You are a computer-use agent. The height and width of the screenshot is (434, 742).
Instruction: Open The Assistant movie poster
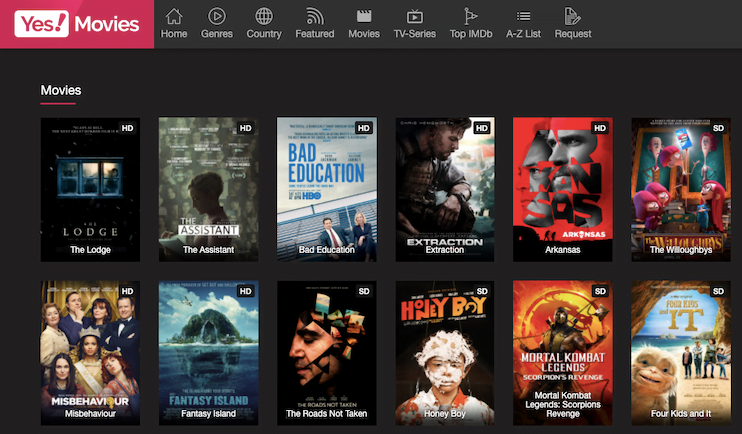(x=208, y=189)
